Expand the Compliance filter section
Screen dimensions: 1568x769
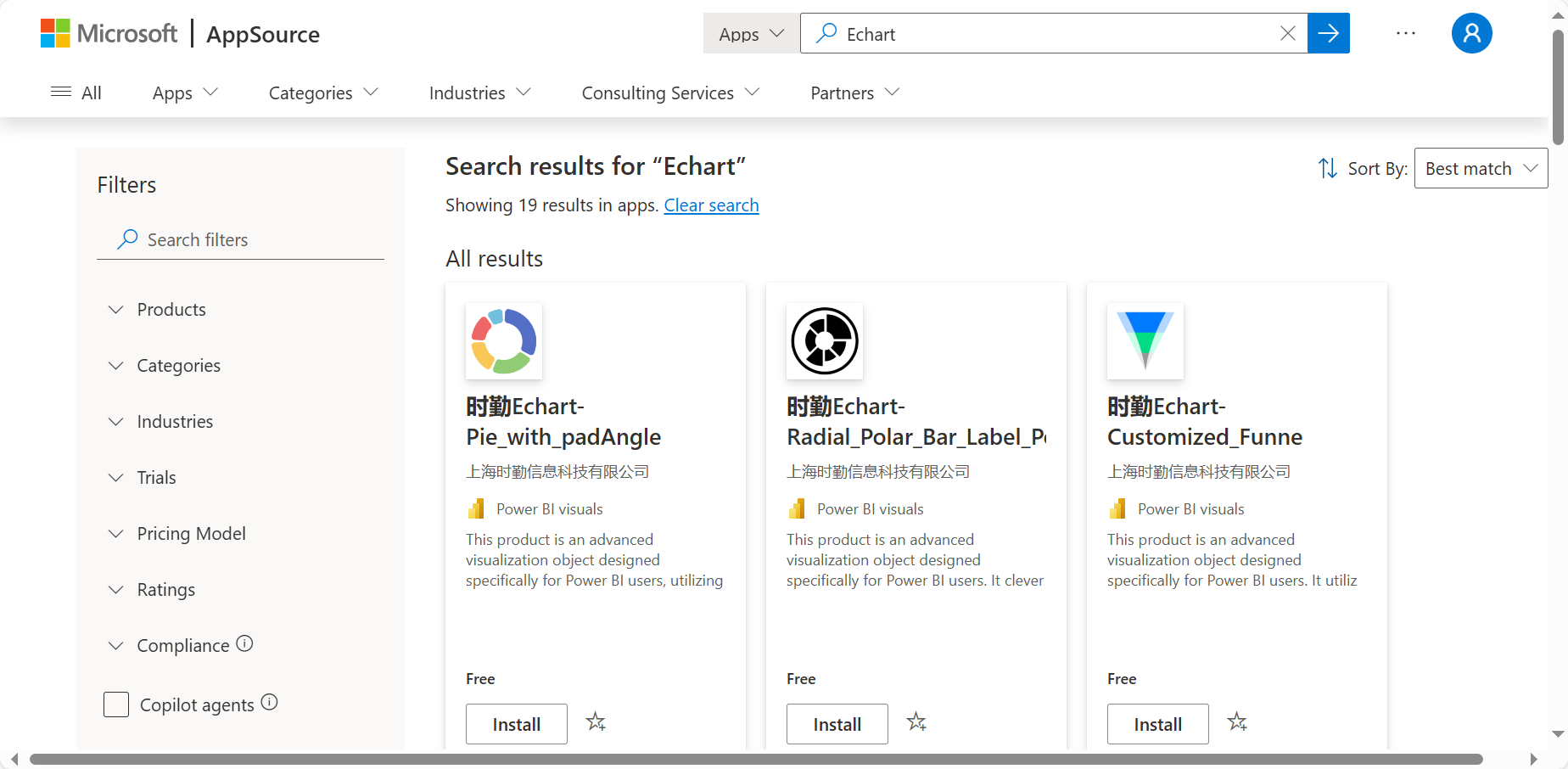pos(170,646)
